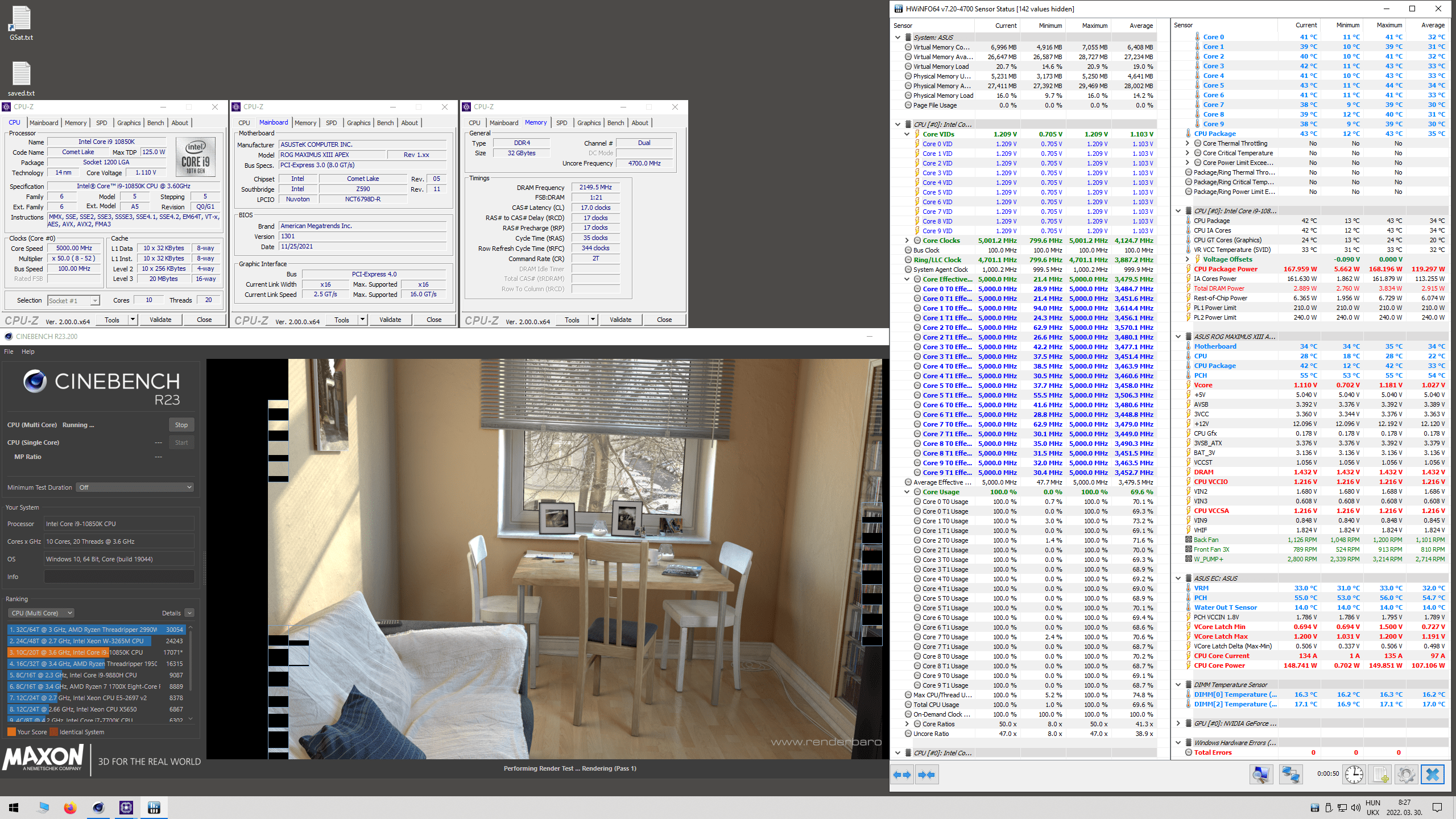
Task: Open Tools dropdown arrow in first CPU-Z
Action: (133, 320)
